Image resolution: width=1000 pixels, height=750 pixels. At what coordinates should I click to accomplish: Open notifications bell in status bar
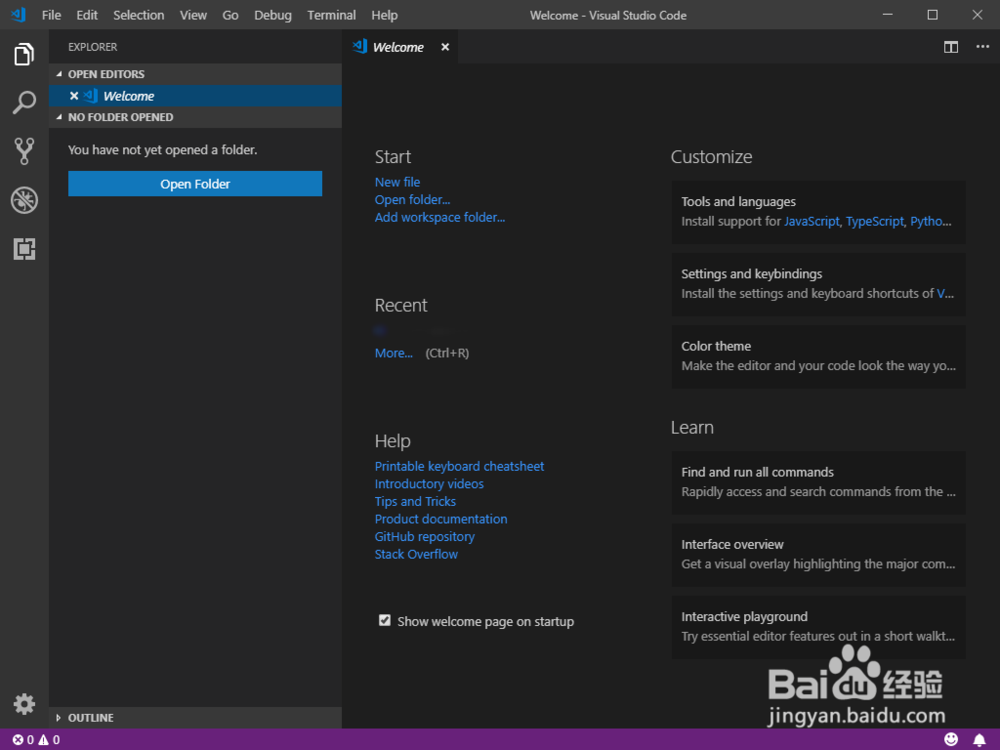979,740
